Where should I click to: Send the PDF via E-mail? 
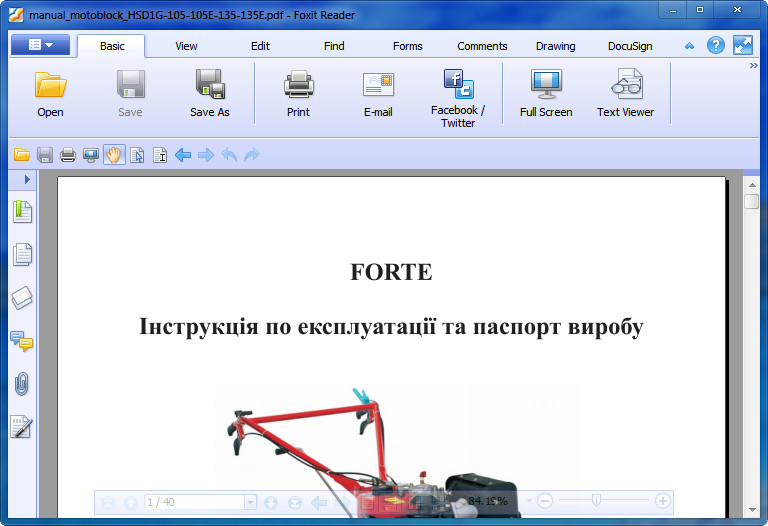tap(378, 94)
